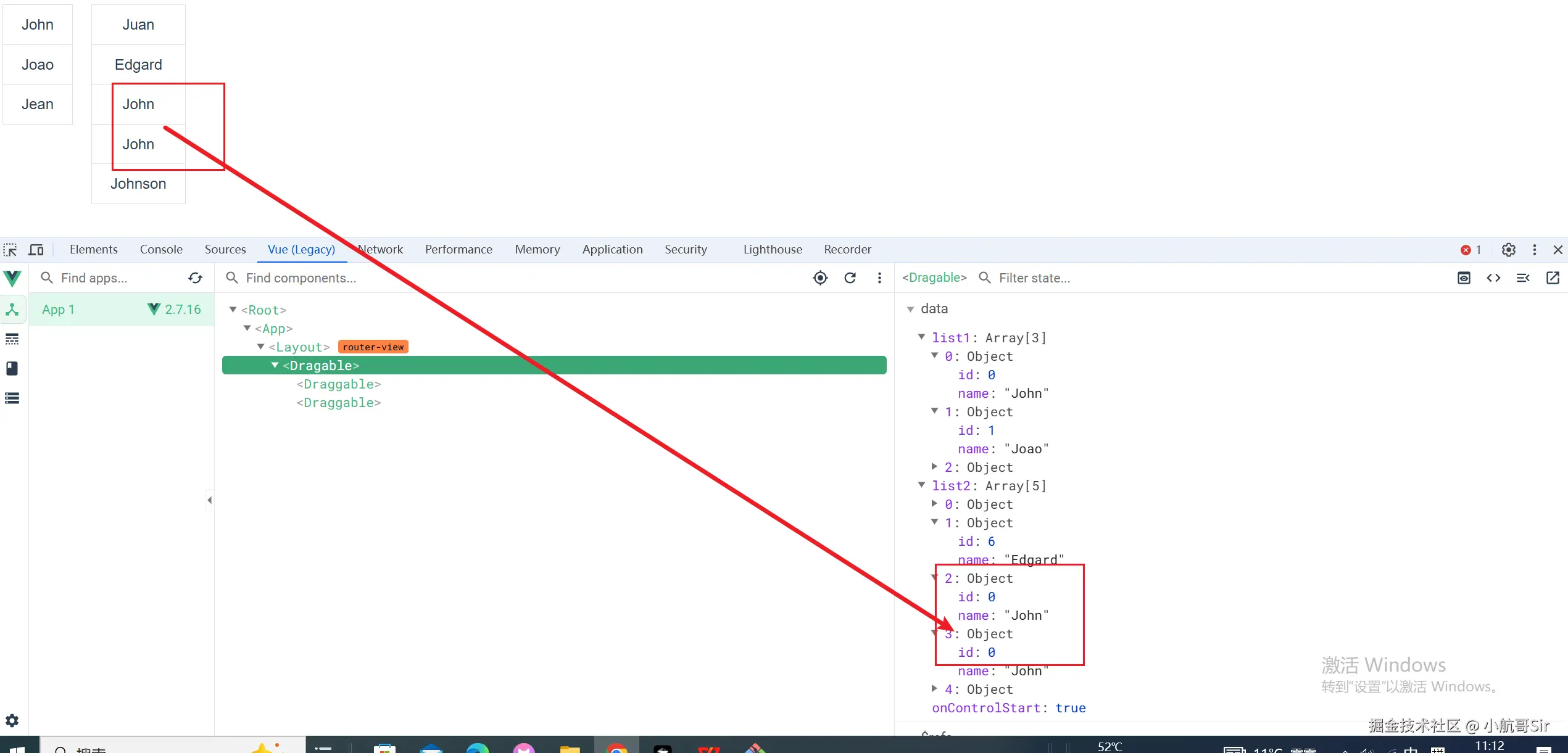Click the Johnson item in second list

tap(138, 184)
